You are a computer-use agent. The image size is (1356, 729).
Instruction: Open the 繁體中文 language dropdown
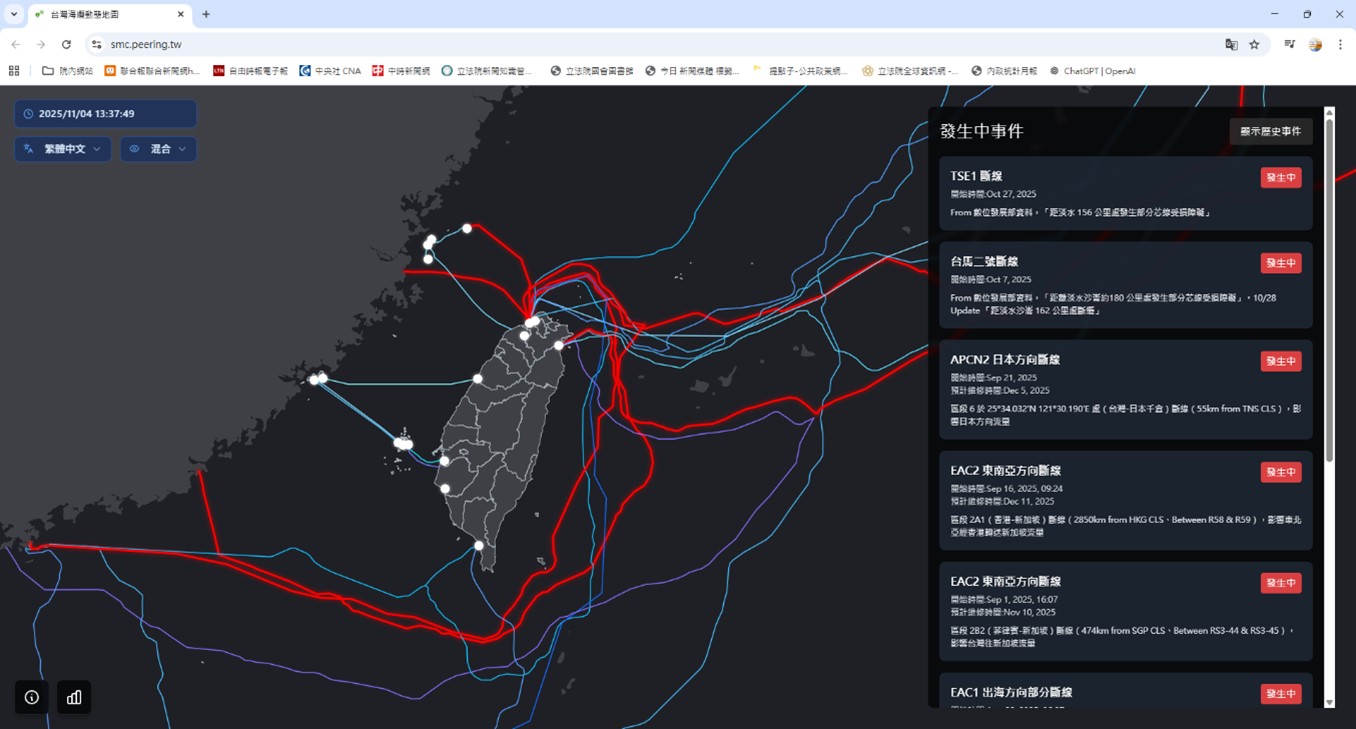point(63,149)
